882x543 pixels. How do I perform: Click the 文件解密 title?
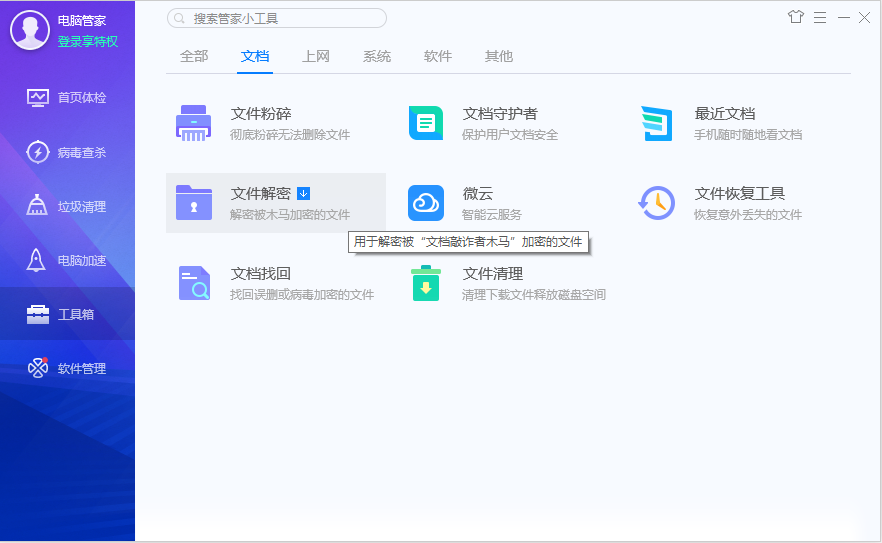(261, 194)
